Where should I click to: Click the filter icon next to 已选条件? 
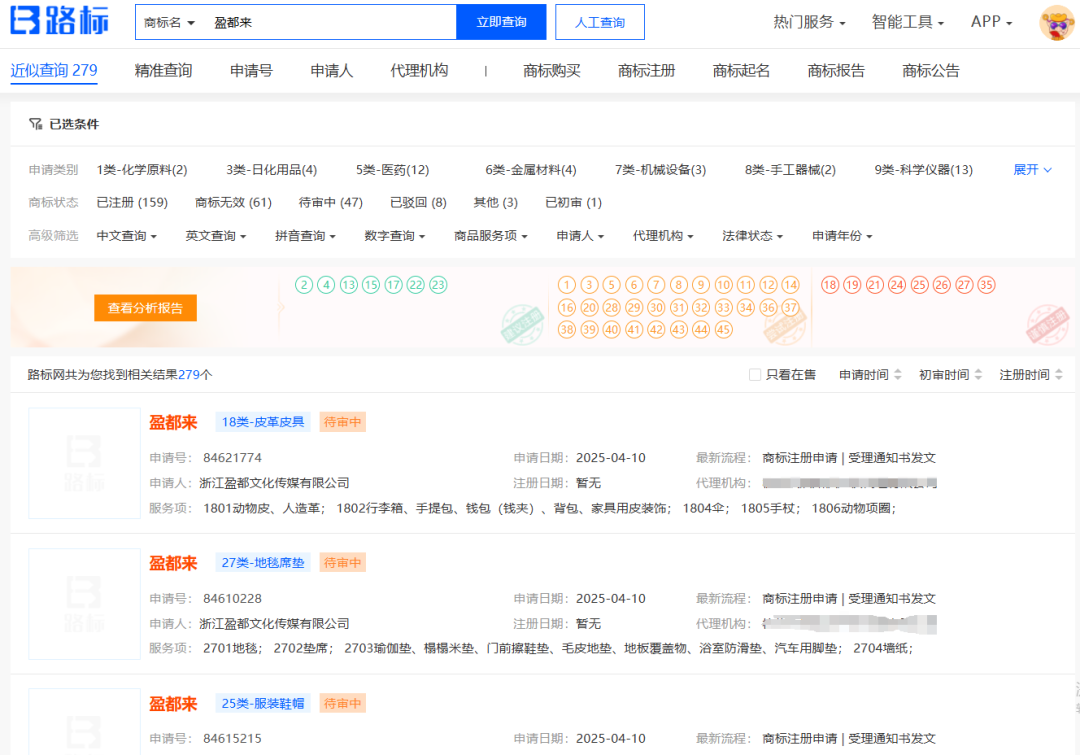[35, 124]
